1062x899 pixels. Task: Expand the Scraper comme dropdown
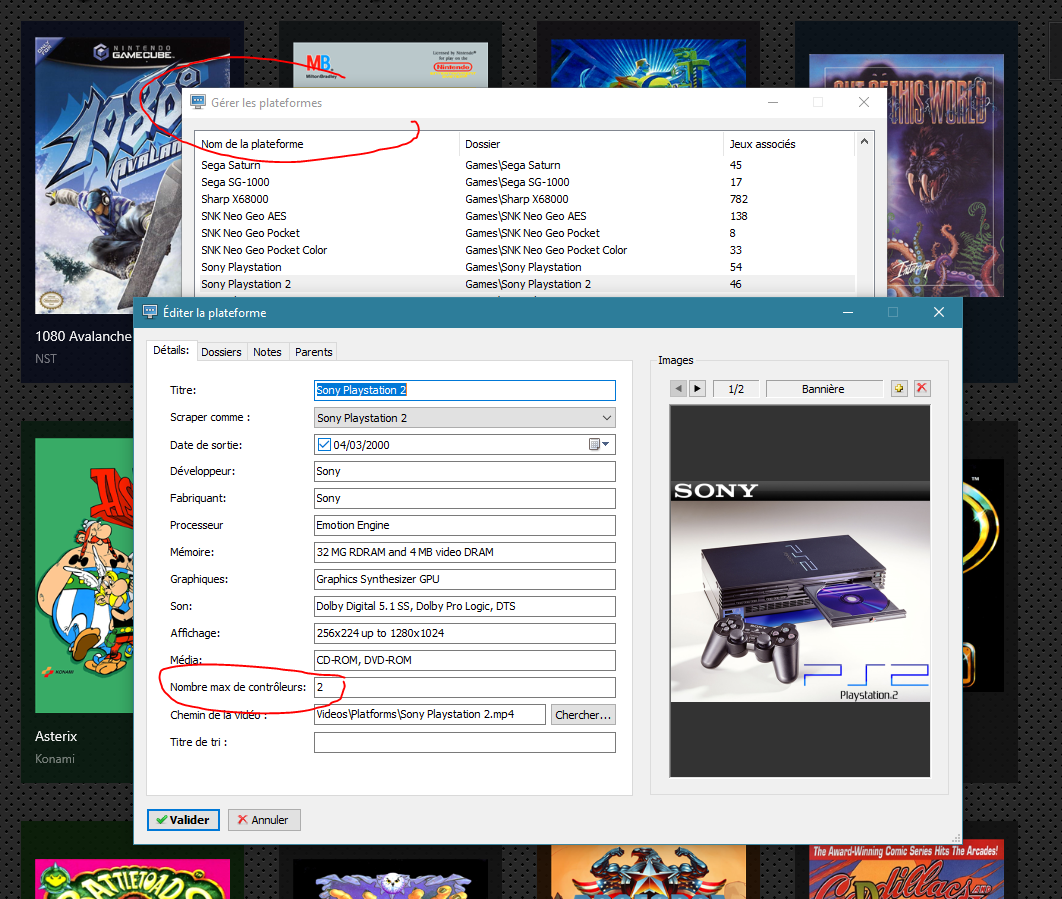(x=606, y=418)
